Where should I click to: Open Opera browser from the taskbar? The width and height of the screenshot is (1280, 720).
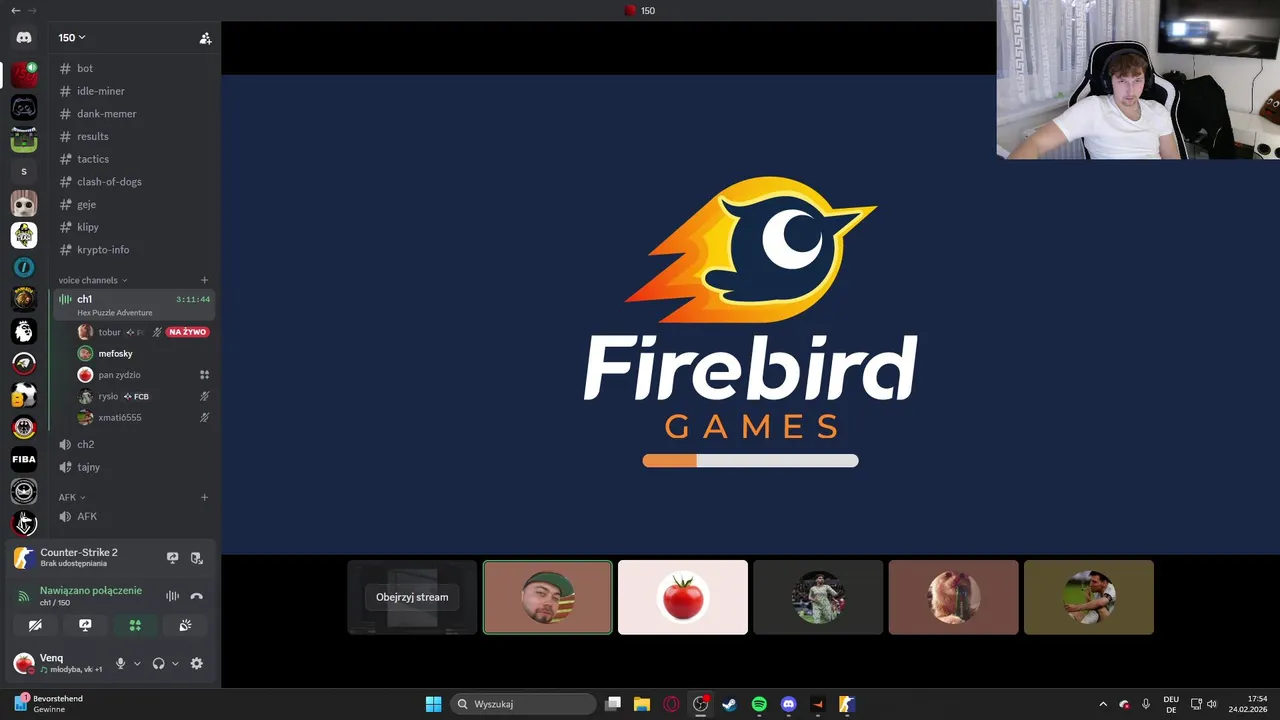coord(671,704)
